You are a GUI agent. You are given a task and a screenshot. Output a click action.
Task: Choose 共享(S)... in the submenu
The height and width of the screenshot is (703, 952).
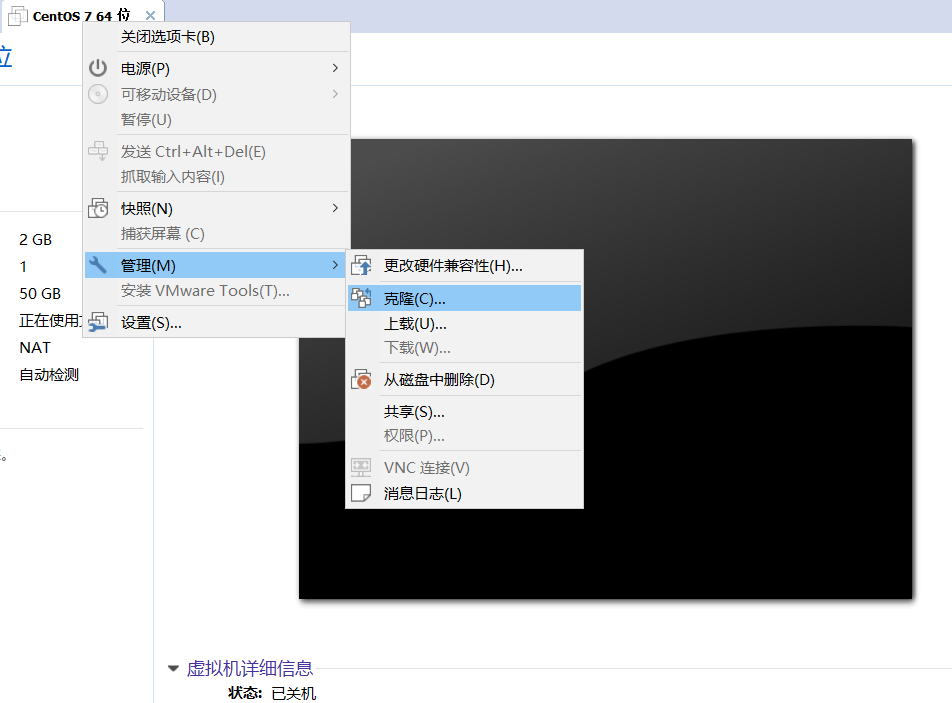click(x=464, y=412)
